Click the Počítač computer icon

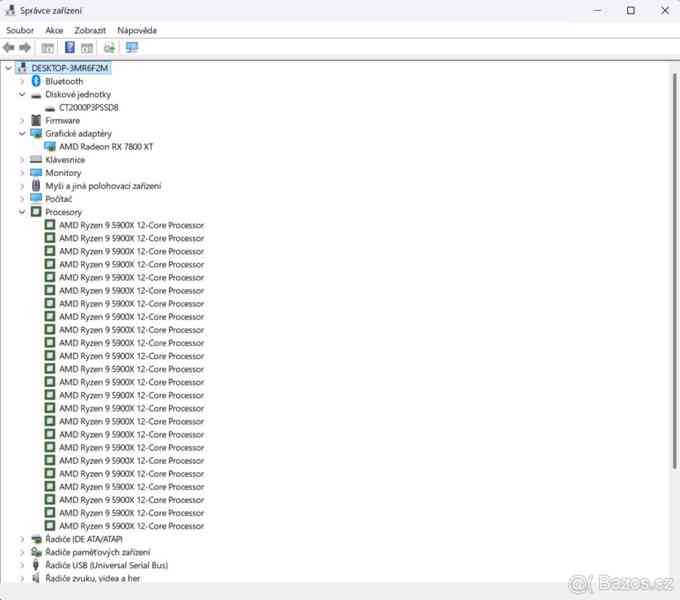click(36, 199)
